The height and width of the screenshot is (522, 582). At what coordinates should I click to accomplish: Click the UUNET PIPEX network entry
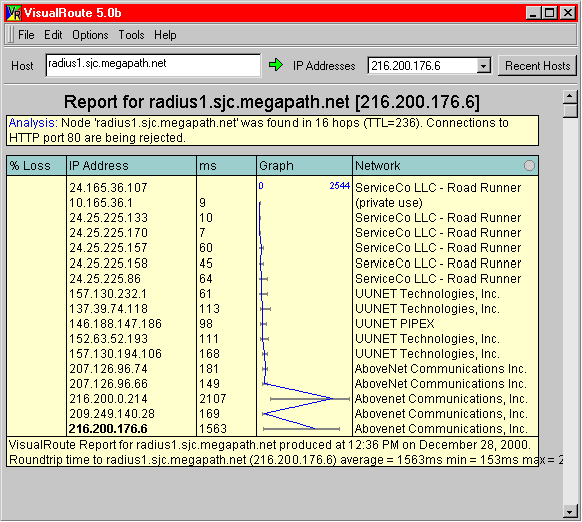395,324
